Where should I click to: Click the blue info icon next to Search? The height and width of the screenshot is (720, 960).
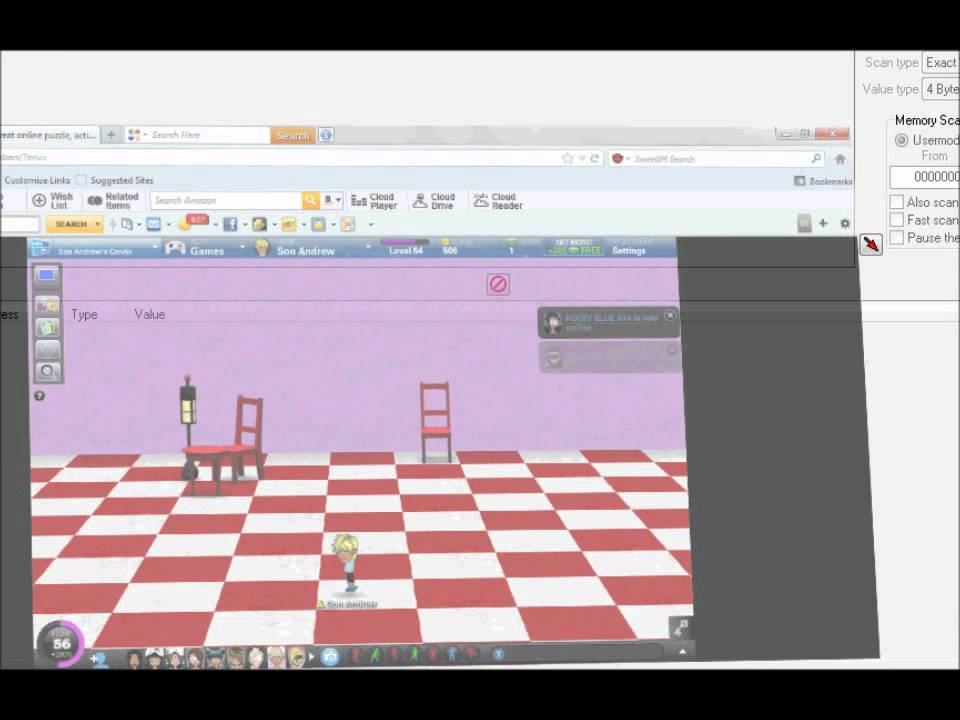coord(326,135)
